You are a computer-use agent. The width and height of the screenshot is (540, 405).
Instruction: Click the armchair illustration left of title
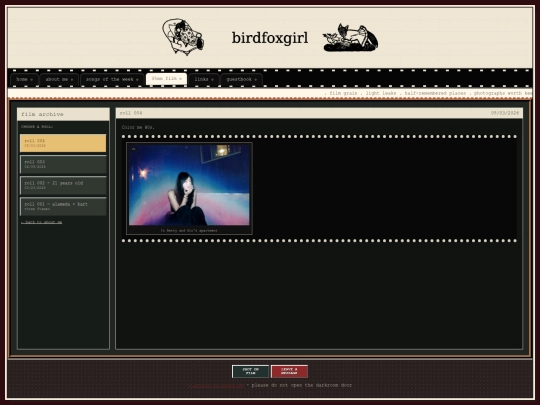(x=183, y=37)
